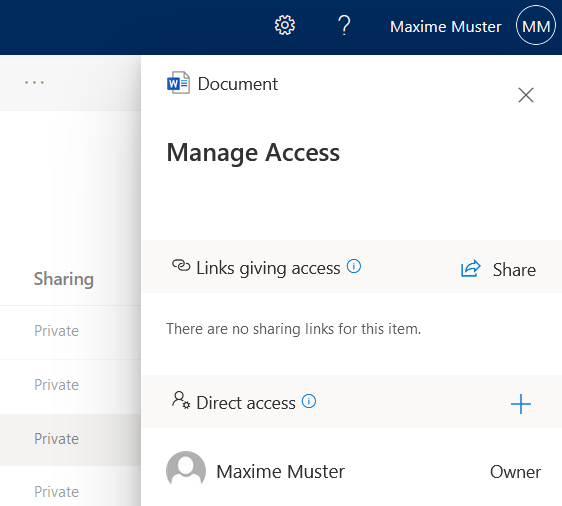Click the Sharing column header
Viewport: 562px width, 506px height.
[x=64, y=279]
